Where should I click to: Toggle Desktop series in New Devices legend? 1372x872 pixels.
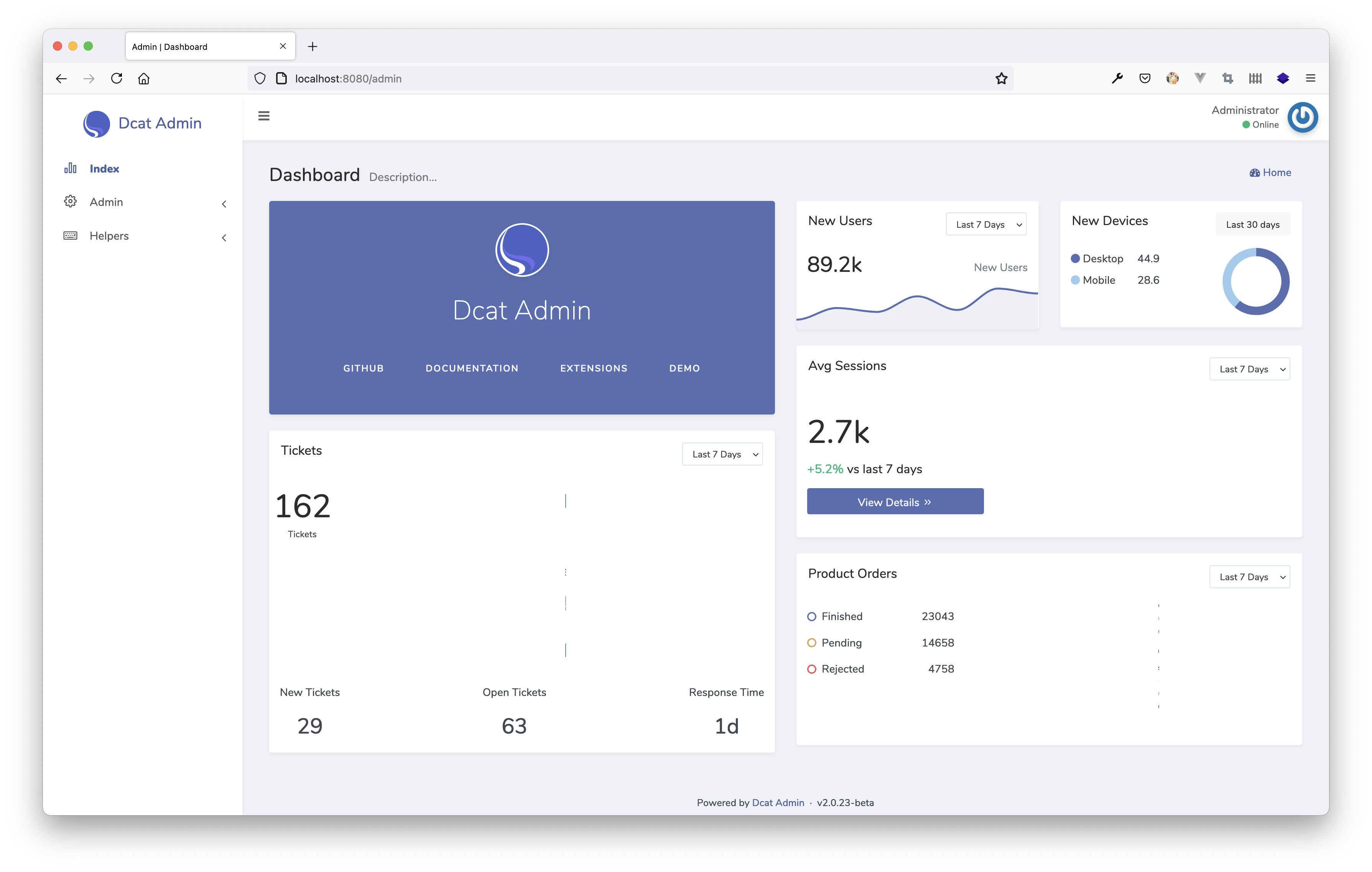click(1102, 259)
